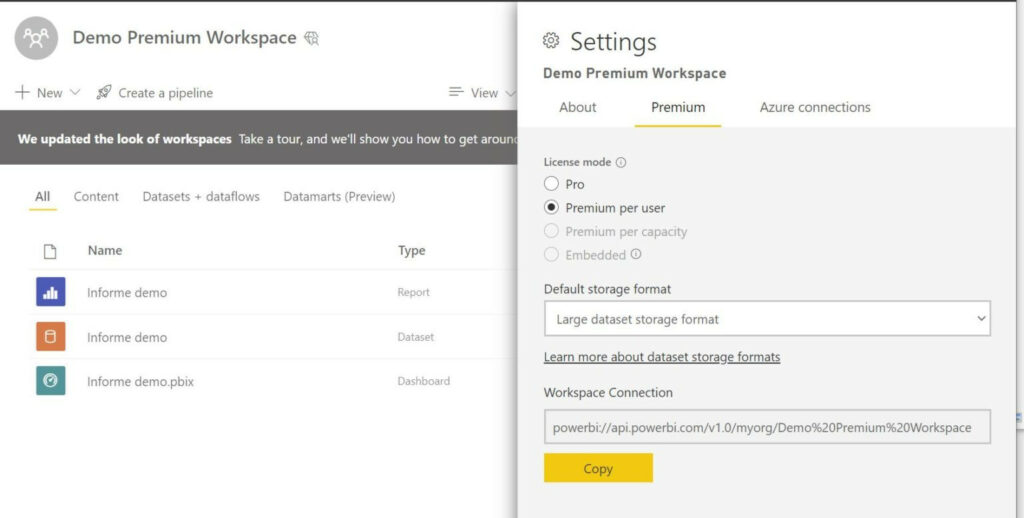Click the workspace avatar icon
This screenshot has height=518, width=1024.
point(36,38)
